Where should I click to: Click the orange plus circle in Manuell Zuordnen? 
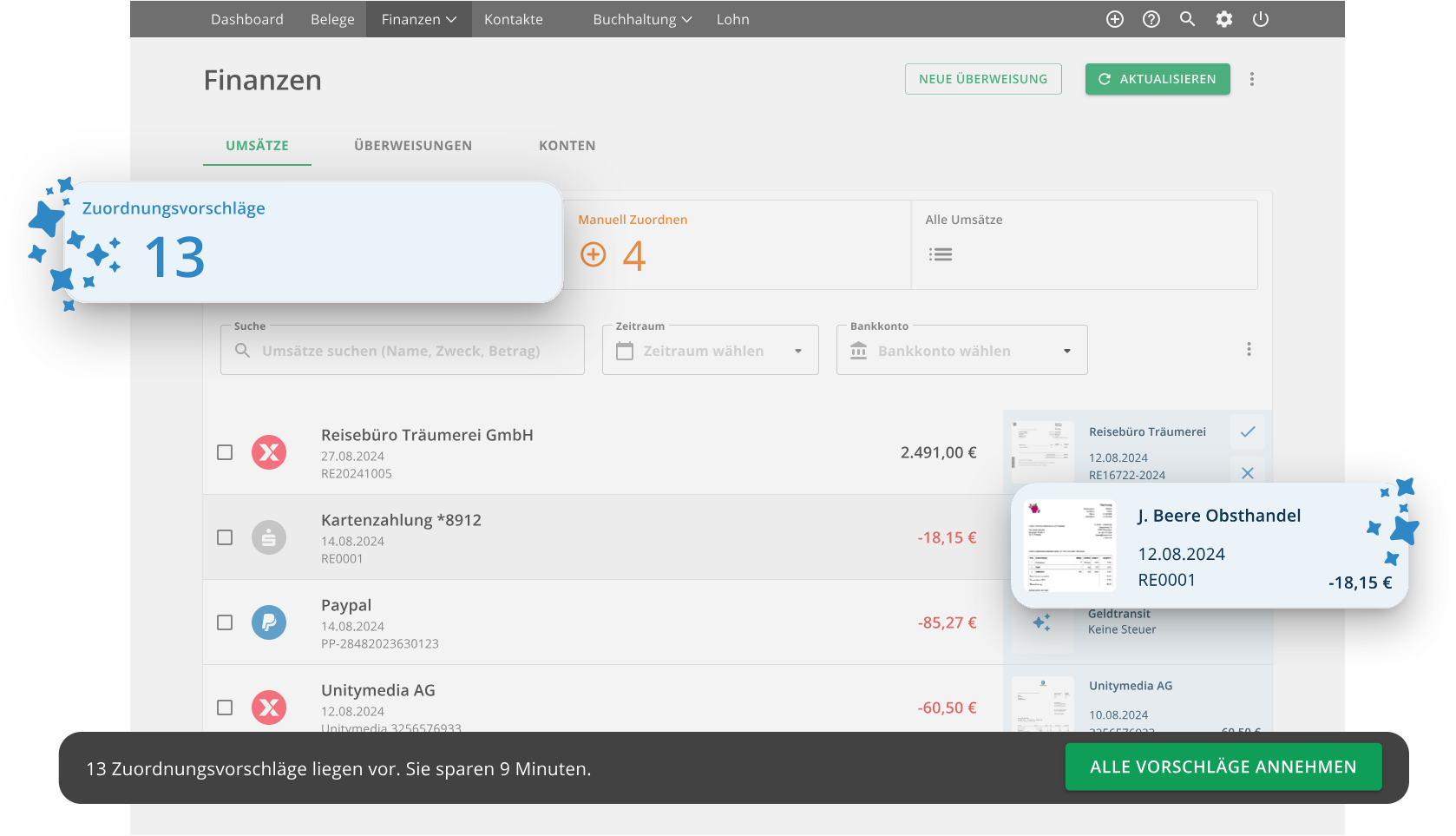click(x=594, y=254)
